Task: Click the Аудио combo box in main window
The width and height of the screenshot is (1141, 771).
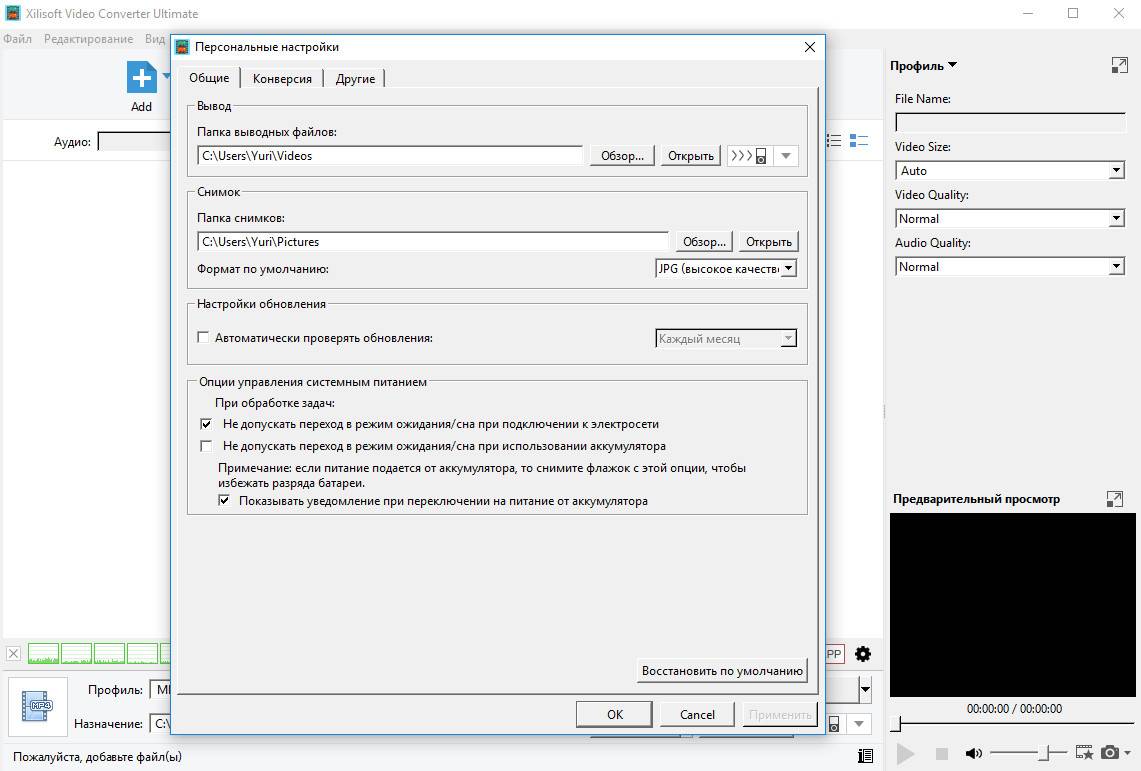Action: 134,141
